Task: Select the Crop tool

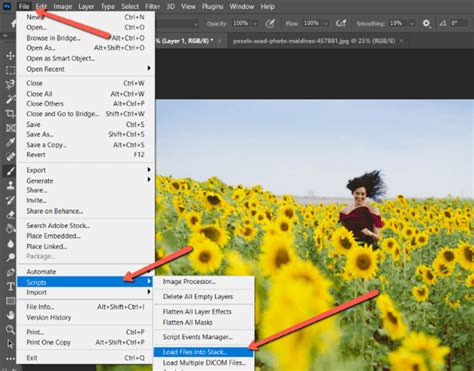Action: 10,113
